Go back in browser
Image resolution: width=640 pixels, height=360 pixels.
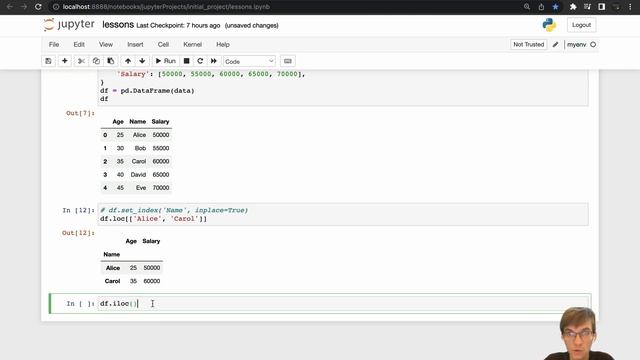tap(10, 7)
